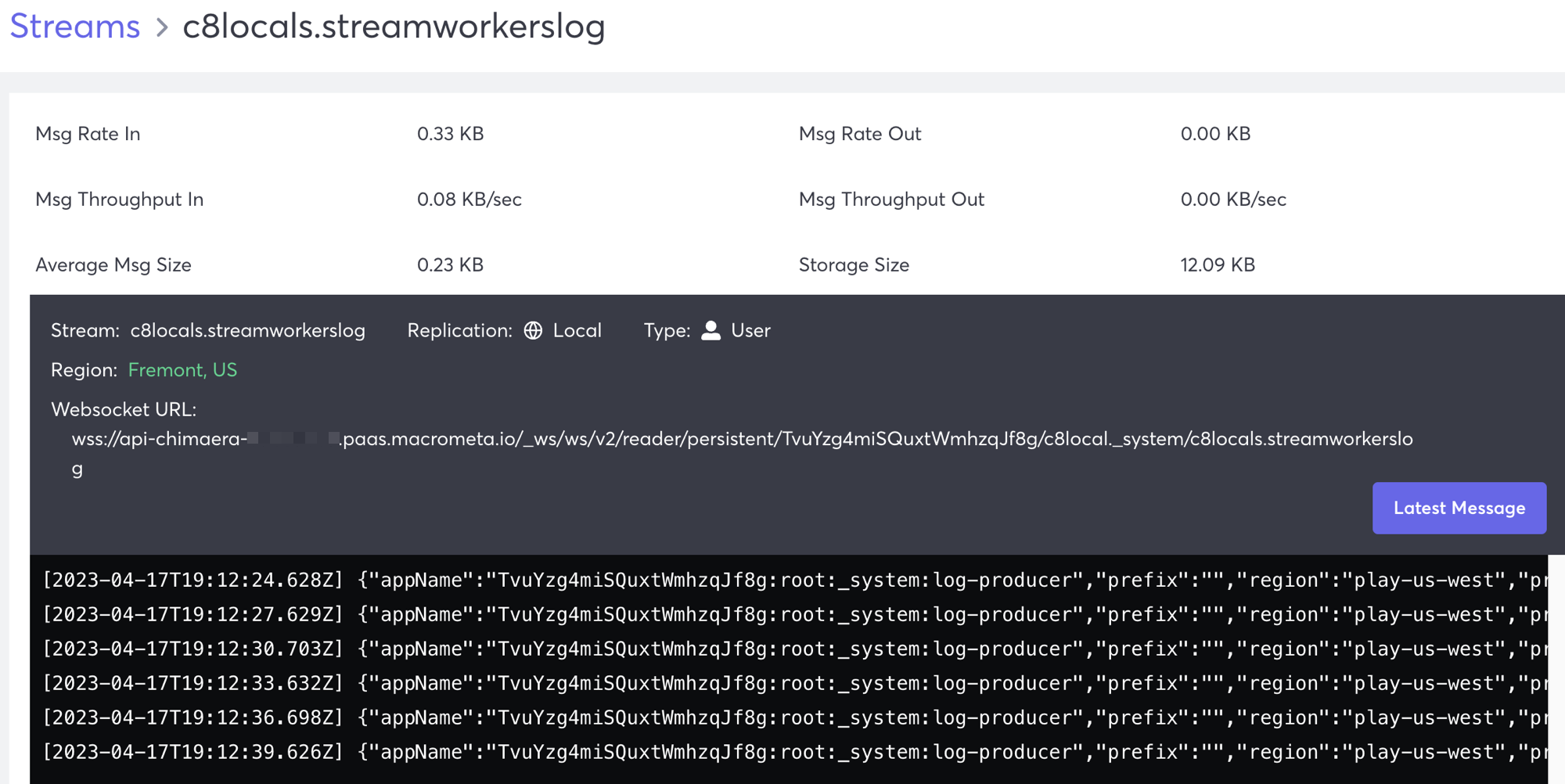Viewport: 1565px width, 784px height.
Task: Open the Streams breadcrumb link
Action: pos(74,26)
